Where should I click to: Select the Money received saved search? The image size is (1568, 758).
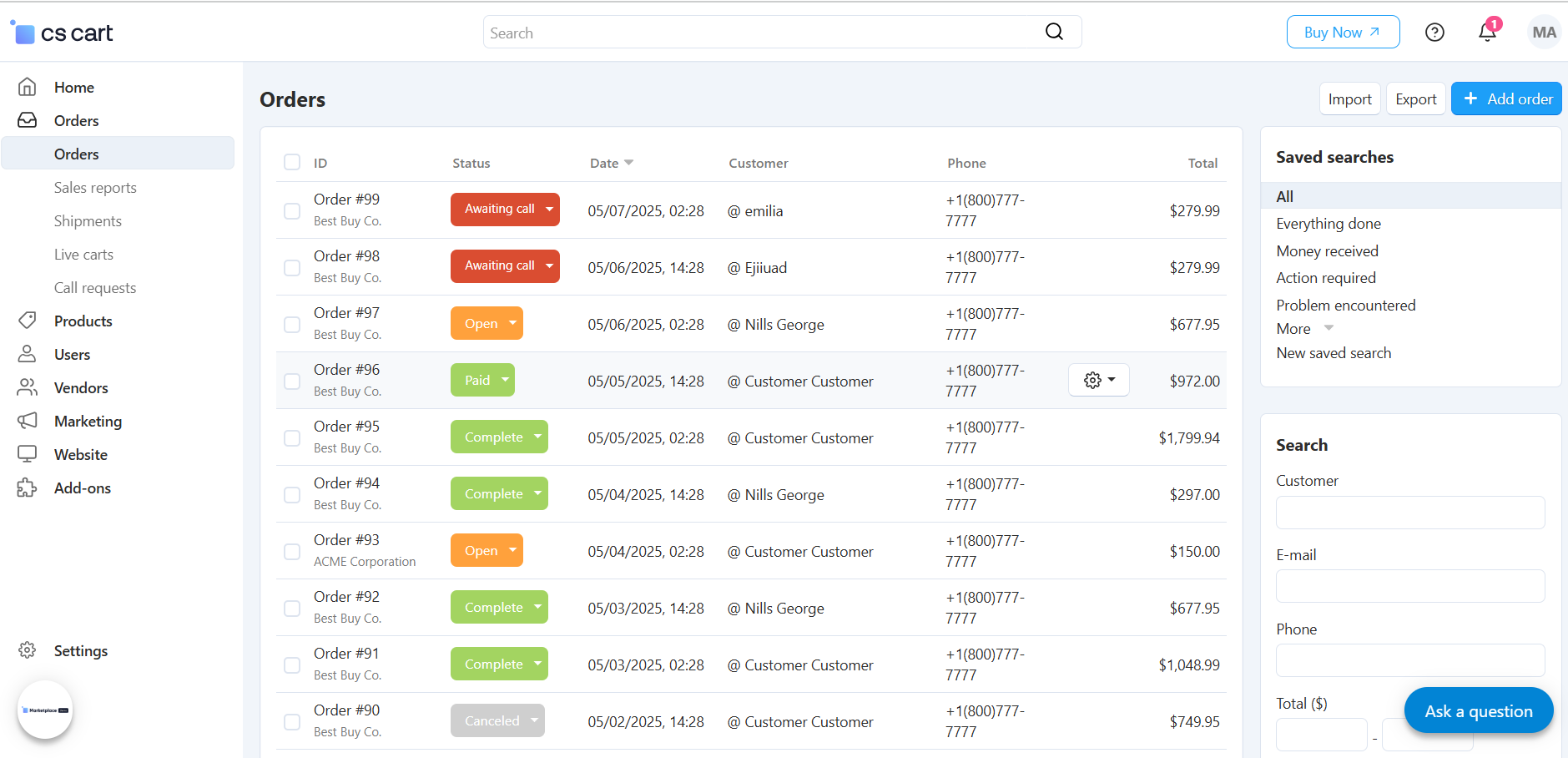coord(1327,251)
